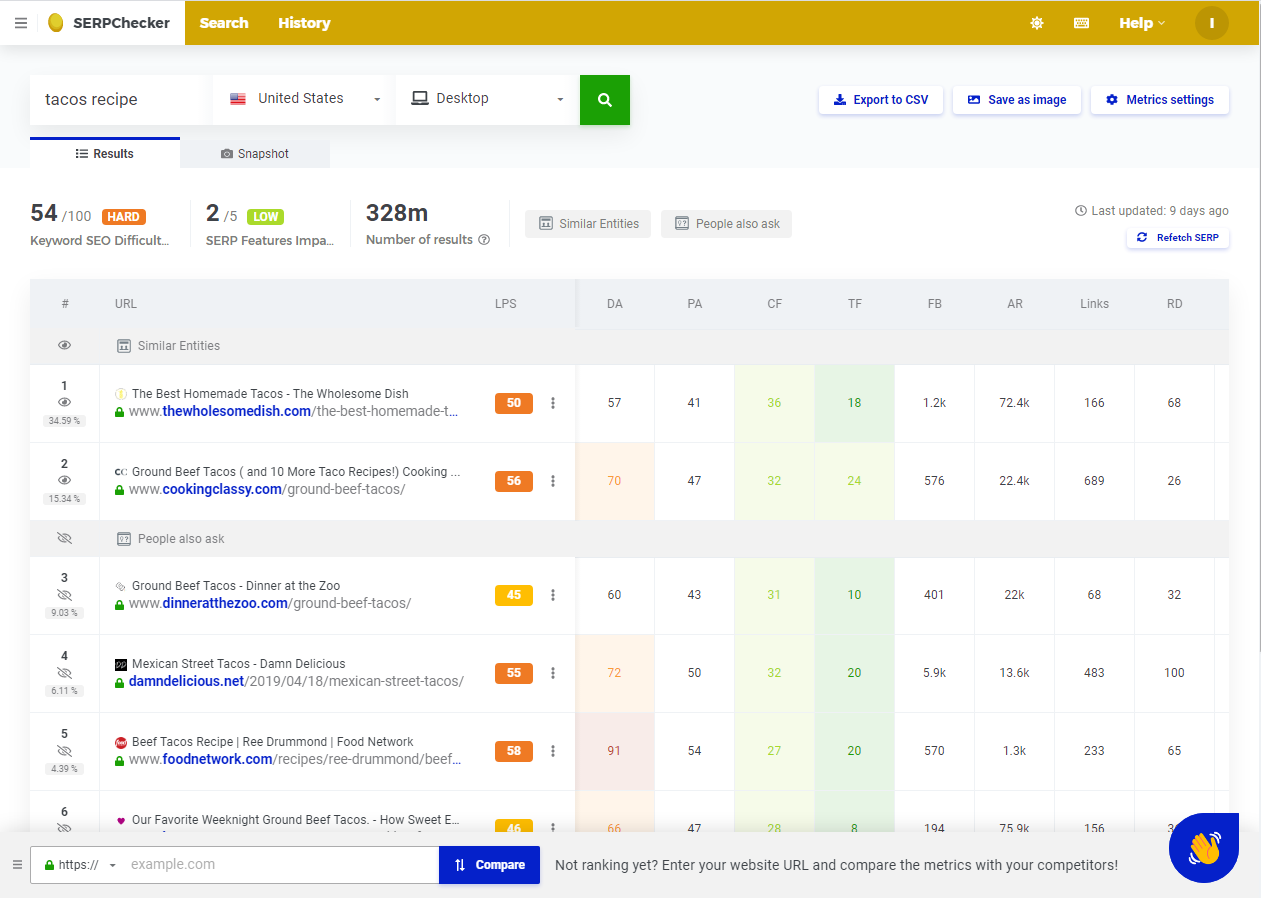The width and height of the screenshot is (1261, 898).
Task: Open three-dot menu for thewholesomedish.com row
Action: click(x=553, y=403)
